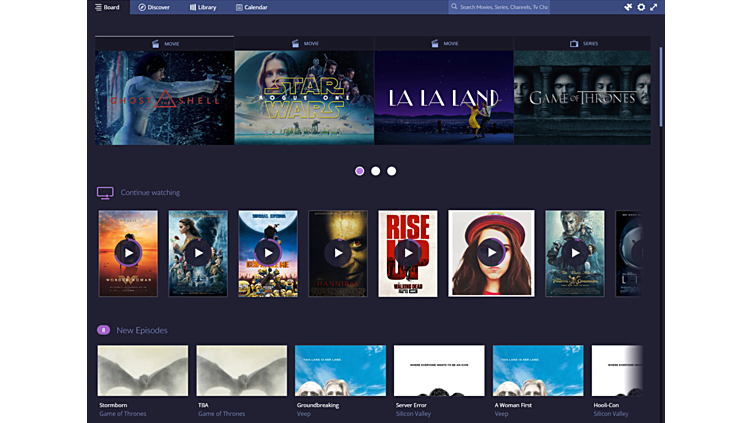Play Beauty and the Beast poster
The width and height of the screenshot is (752, 423).
tap(198, 253)
